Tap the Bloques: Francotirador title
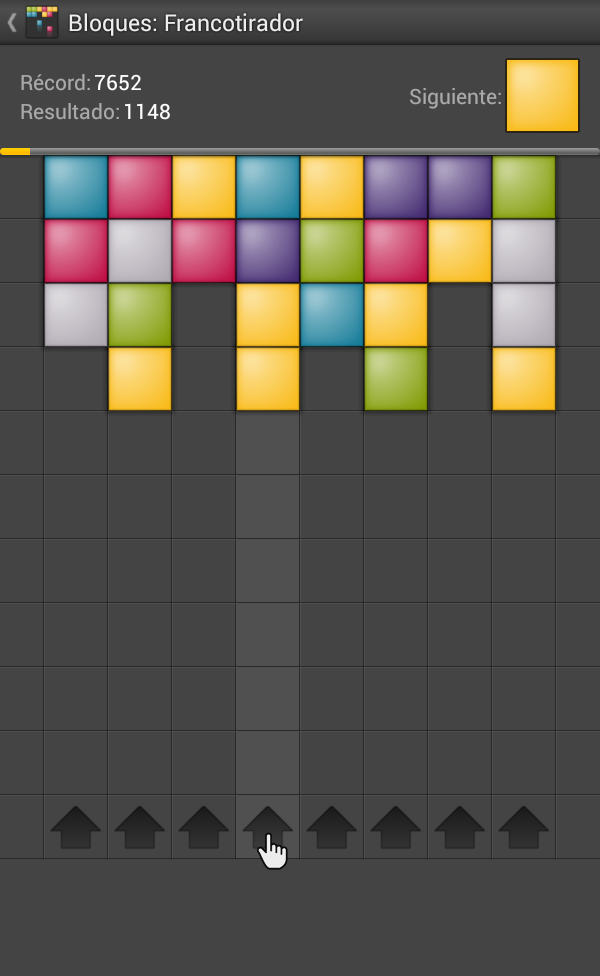The image size is (600, 976). point(185,23)
